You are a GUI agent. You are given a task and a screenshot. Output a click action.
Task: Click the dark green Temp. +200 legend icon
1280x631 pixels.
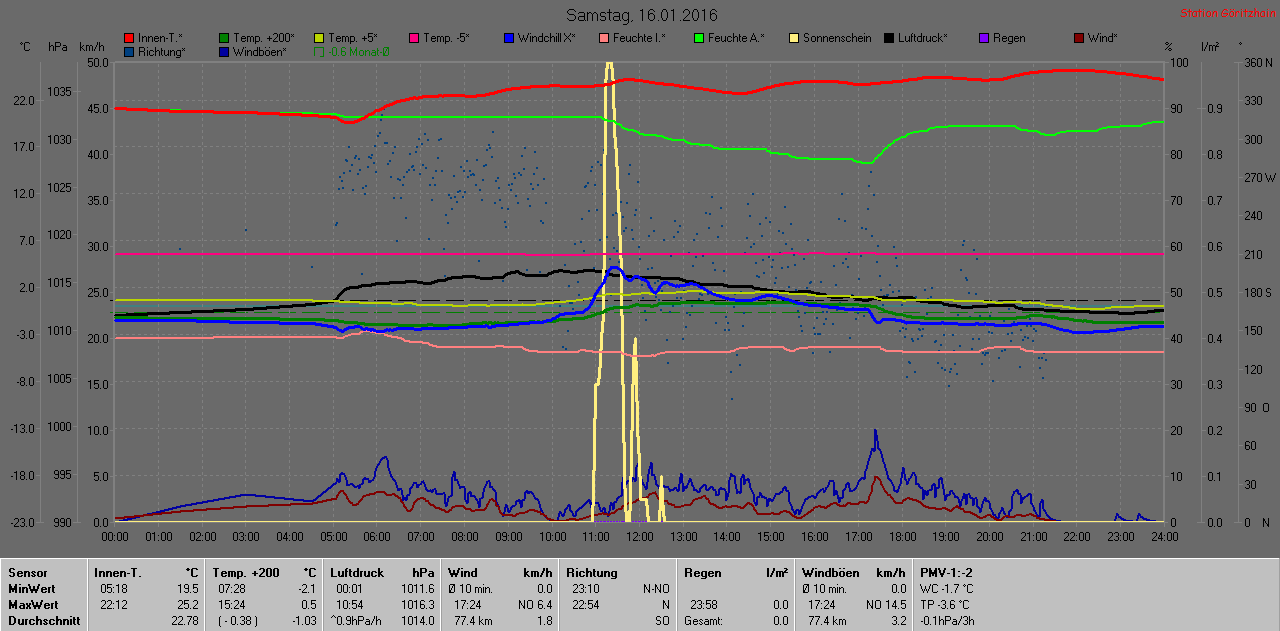[x=224, y=38]
